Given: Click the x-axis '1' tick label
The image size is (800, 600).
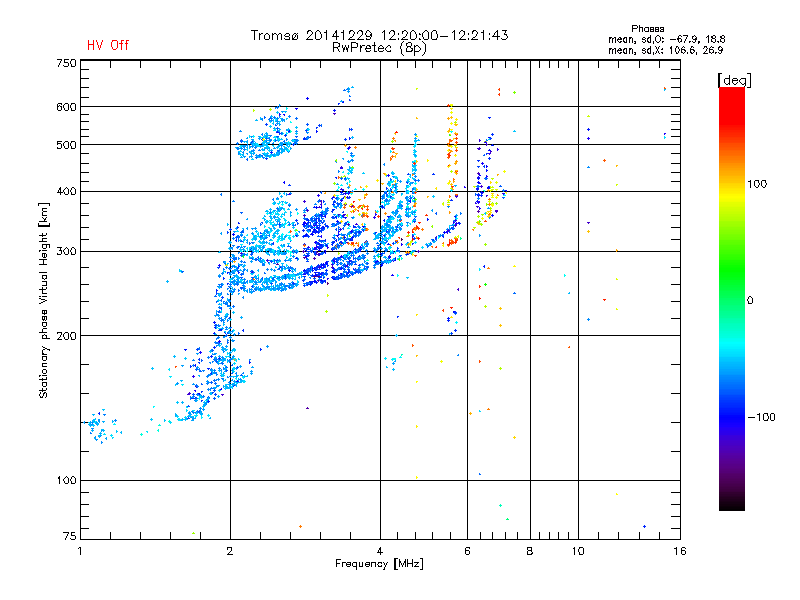Looking at the screenshot, I should click(x=80, y=551).
